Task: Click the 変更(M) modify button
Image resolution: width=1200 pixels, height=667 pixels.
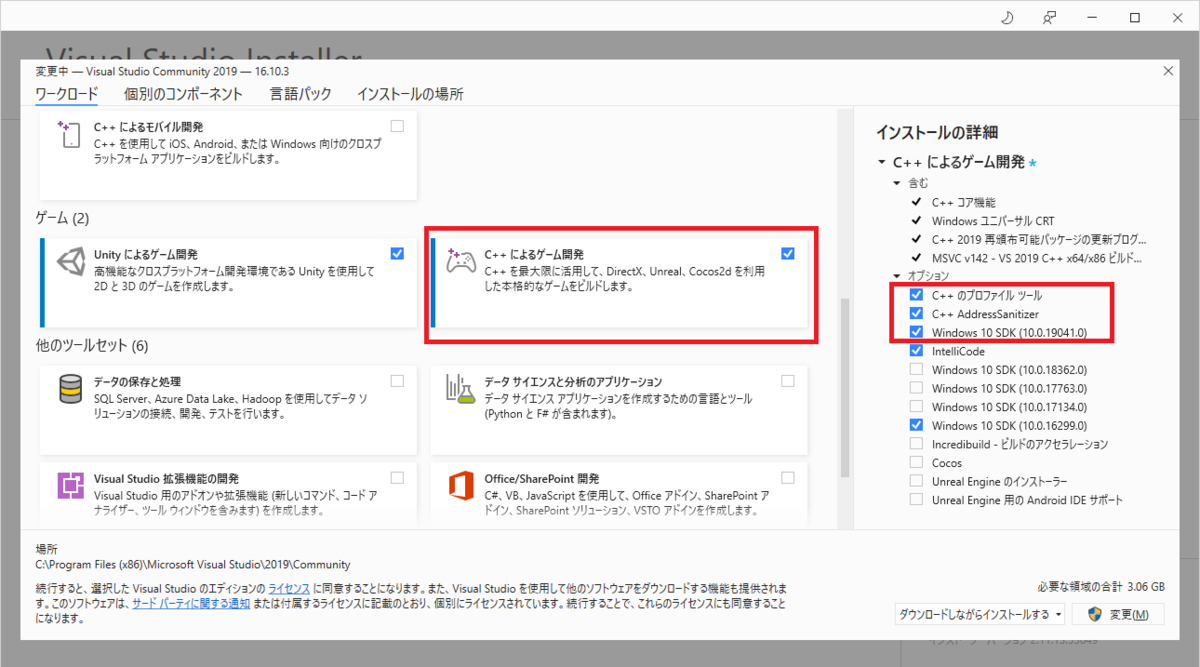Action: pyautogui.click(x=1119, y=614)
